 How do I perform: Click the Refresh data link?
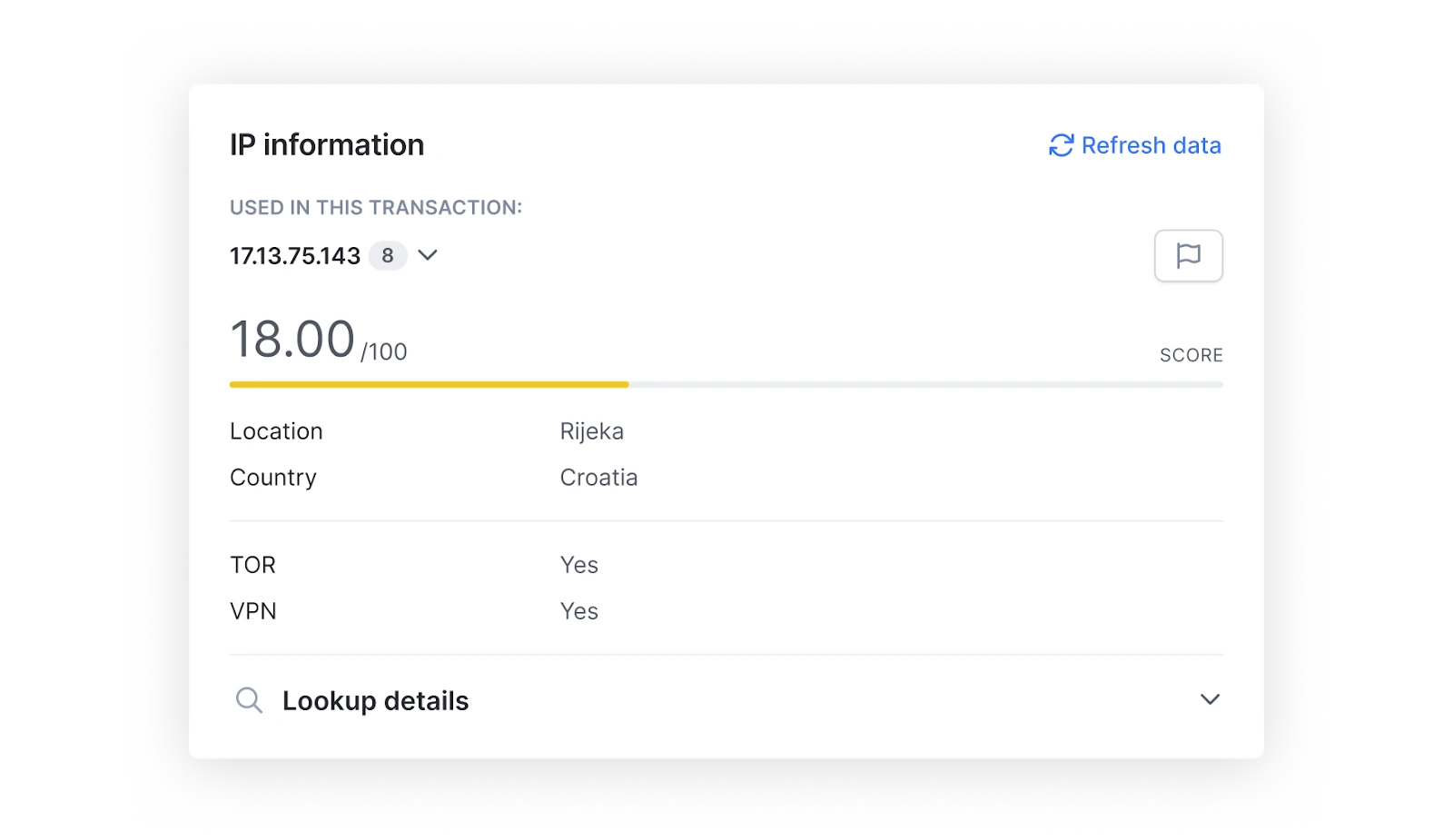click(x=1135, y=145)
